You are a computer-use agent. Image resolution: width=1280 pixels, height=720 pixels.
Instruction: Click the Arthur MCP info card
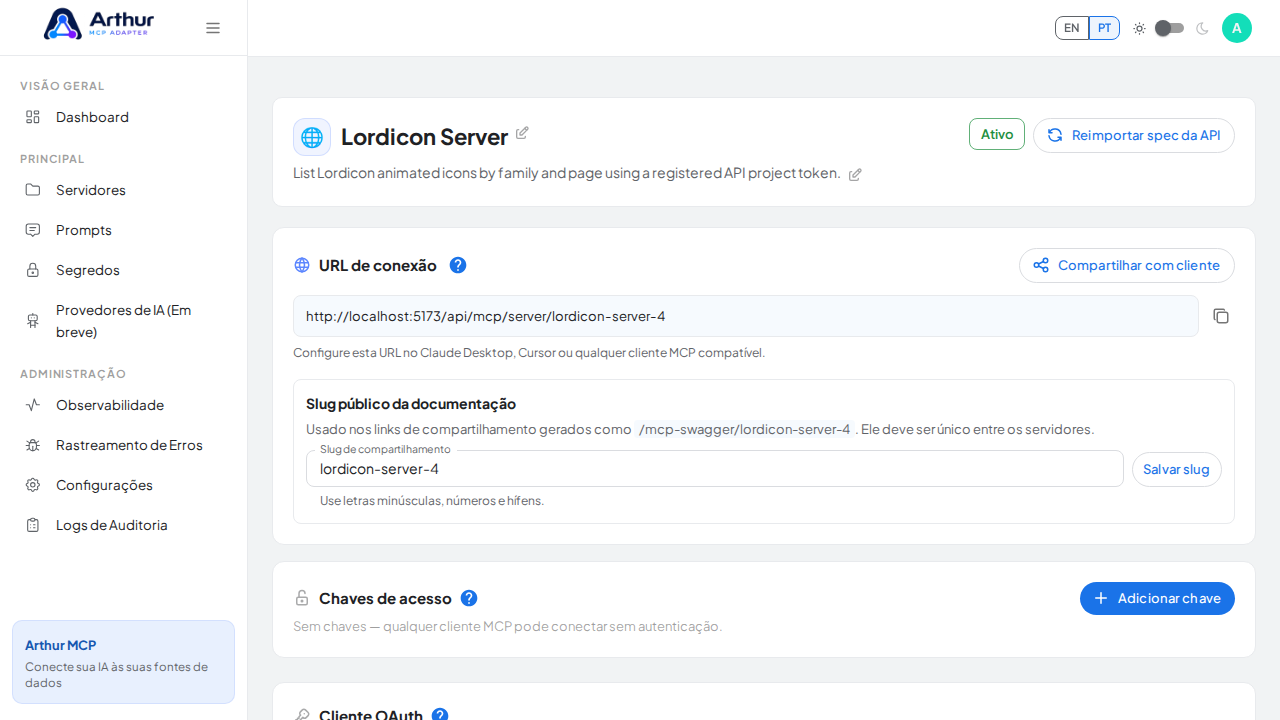[x=123, y=662]
